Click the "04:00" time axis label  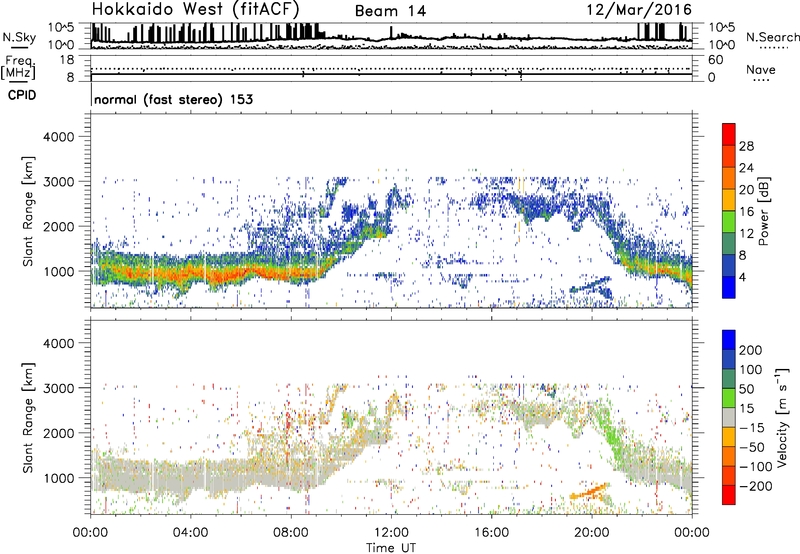tap(190, 533)
